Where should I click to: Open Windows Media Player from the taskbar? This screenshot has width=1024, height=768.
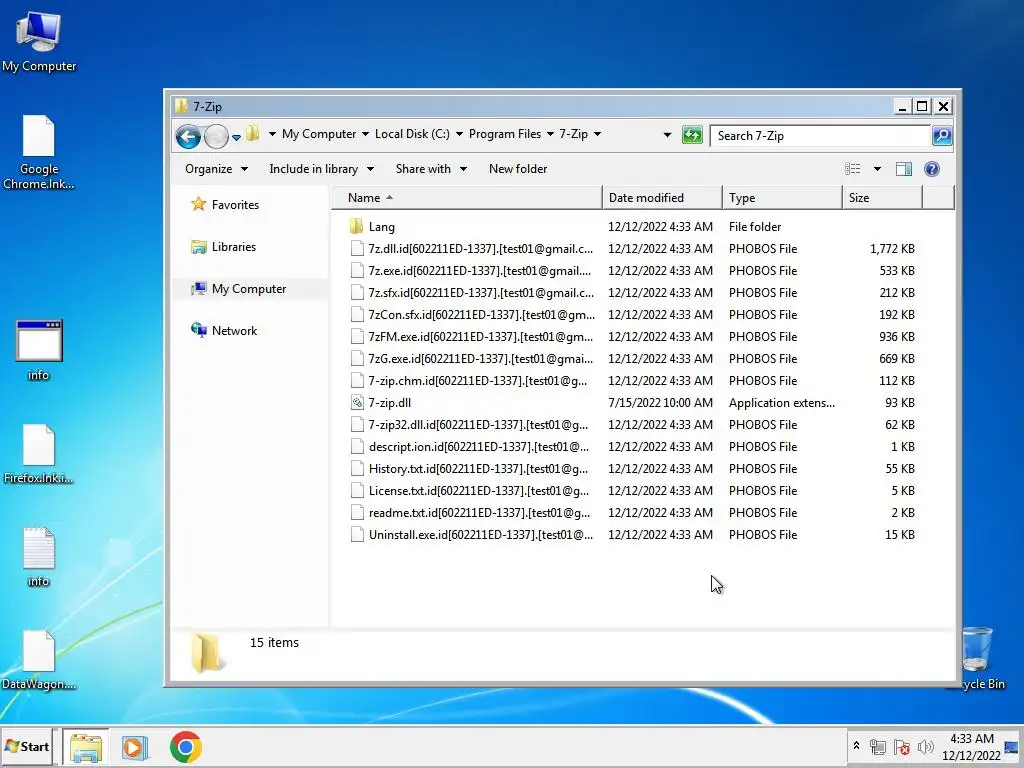(x=135, y=747)
